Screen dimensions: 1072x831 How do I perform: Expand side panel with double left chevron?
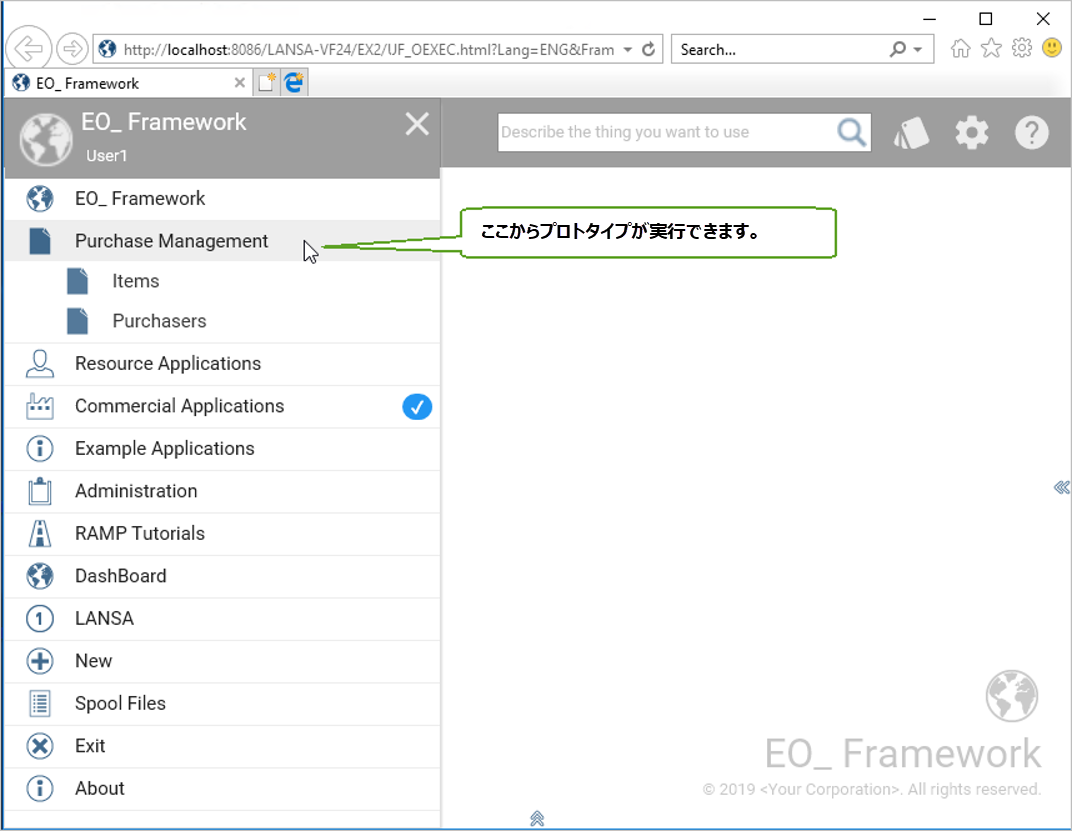point(1061,487)
